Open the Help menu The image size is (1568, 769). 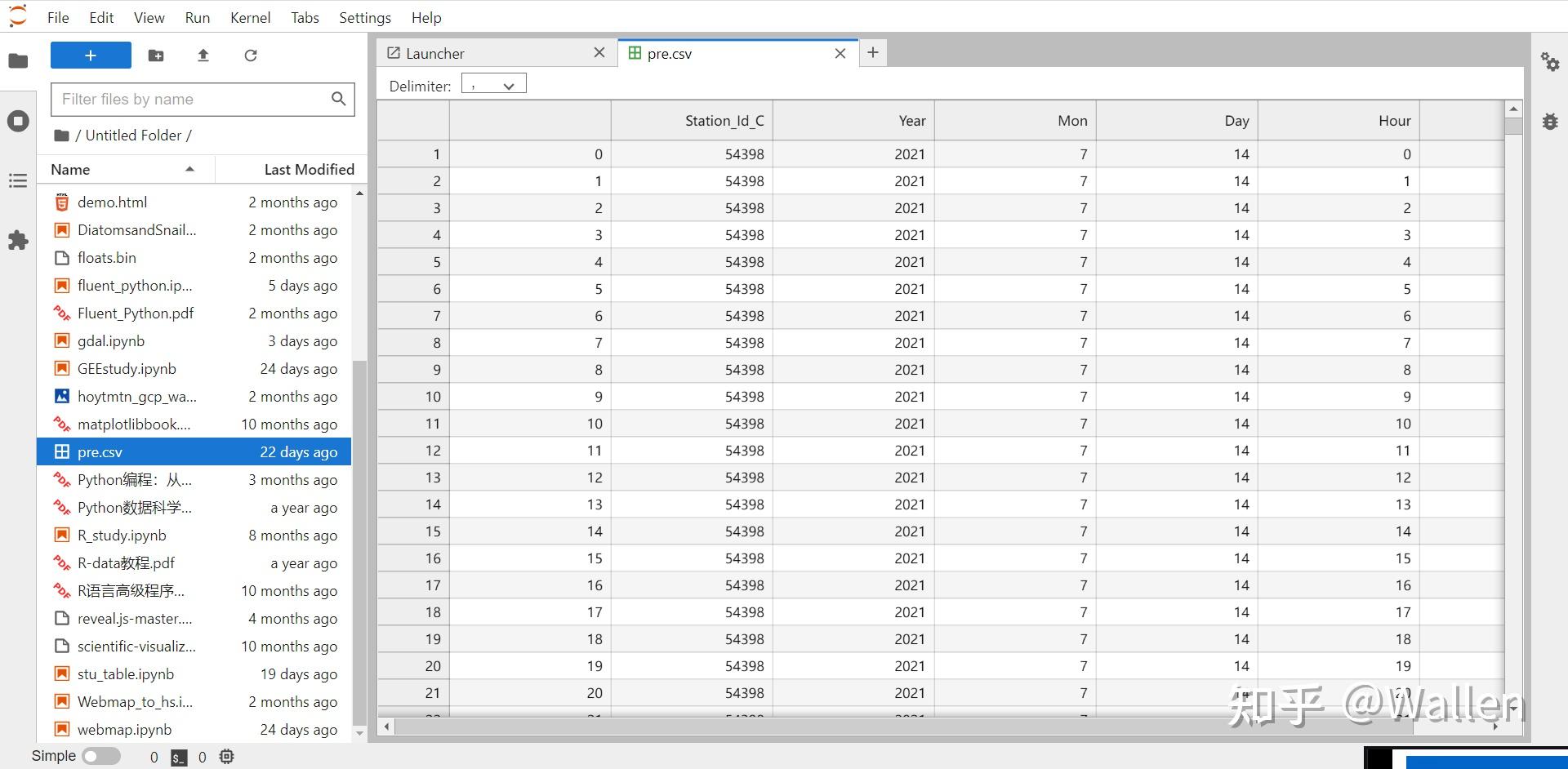426,17
